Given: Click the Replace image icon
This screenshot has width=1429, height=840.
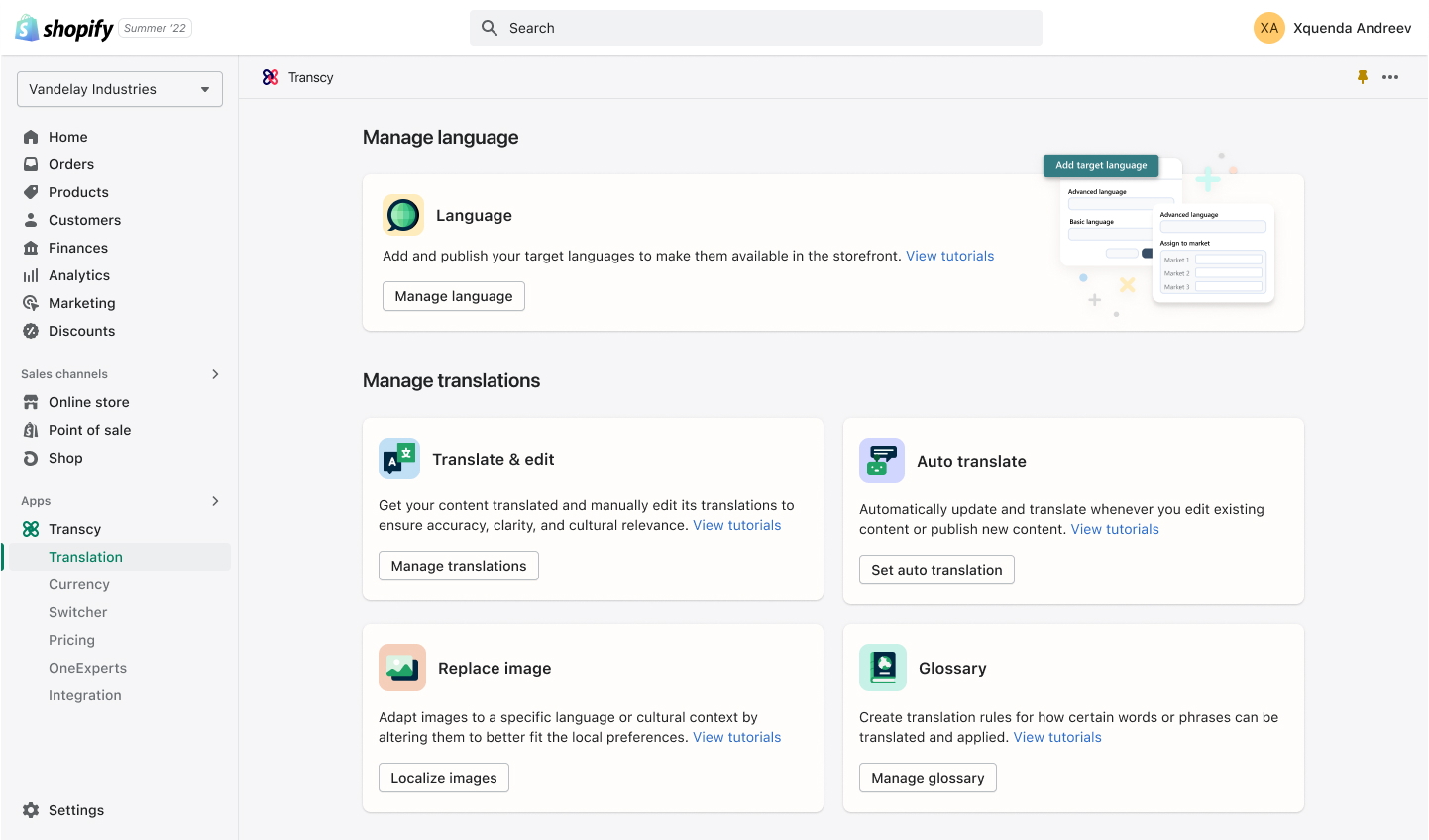Looking at the screenshot, I should [402, 668].
